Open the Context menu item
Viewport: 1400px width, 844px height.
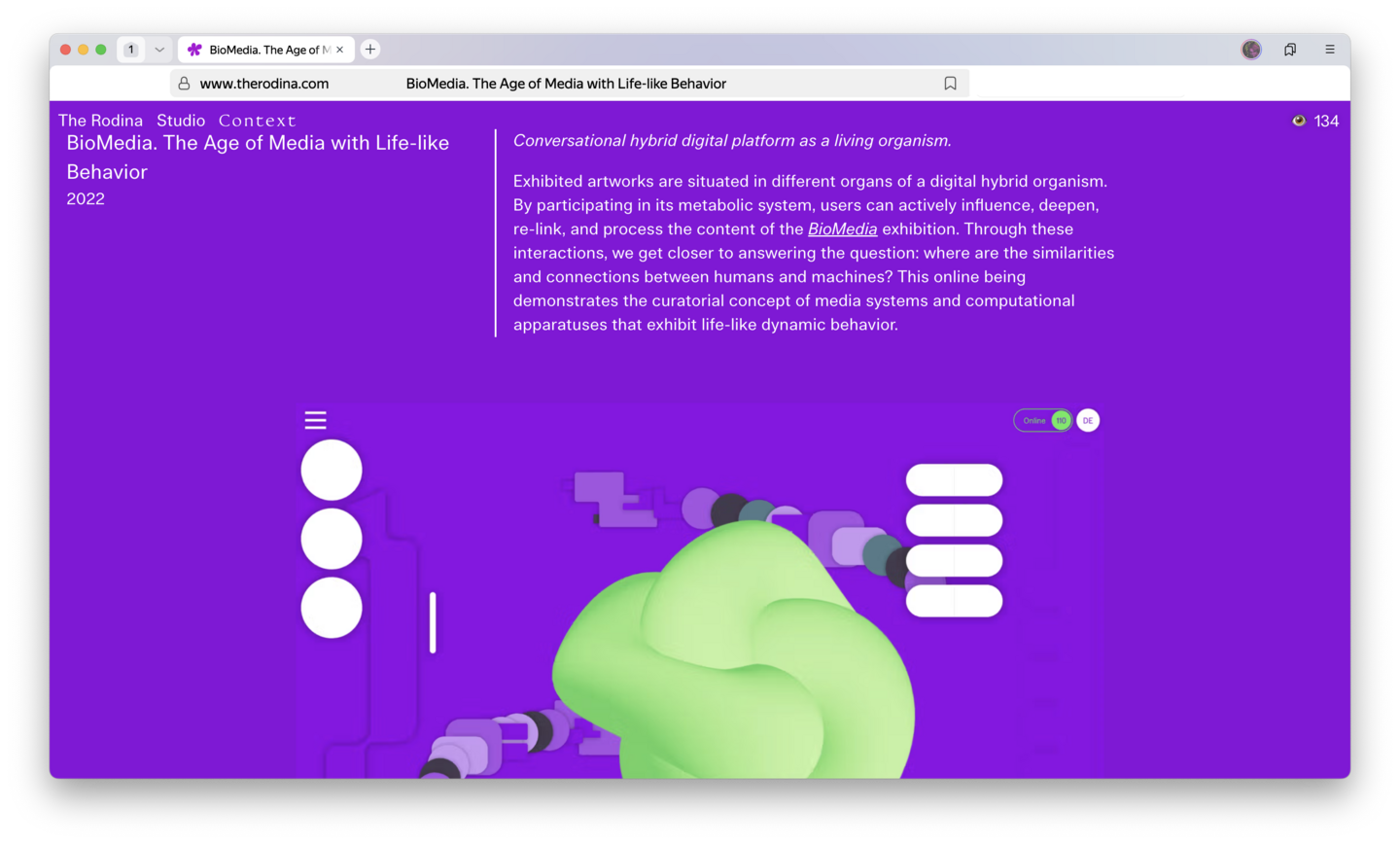click(x=257, y=121)
